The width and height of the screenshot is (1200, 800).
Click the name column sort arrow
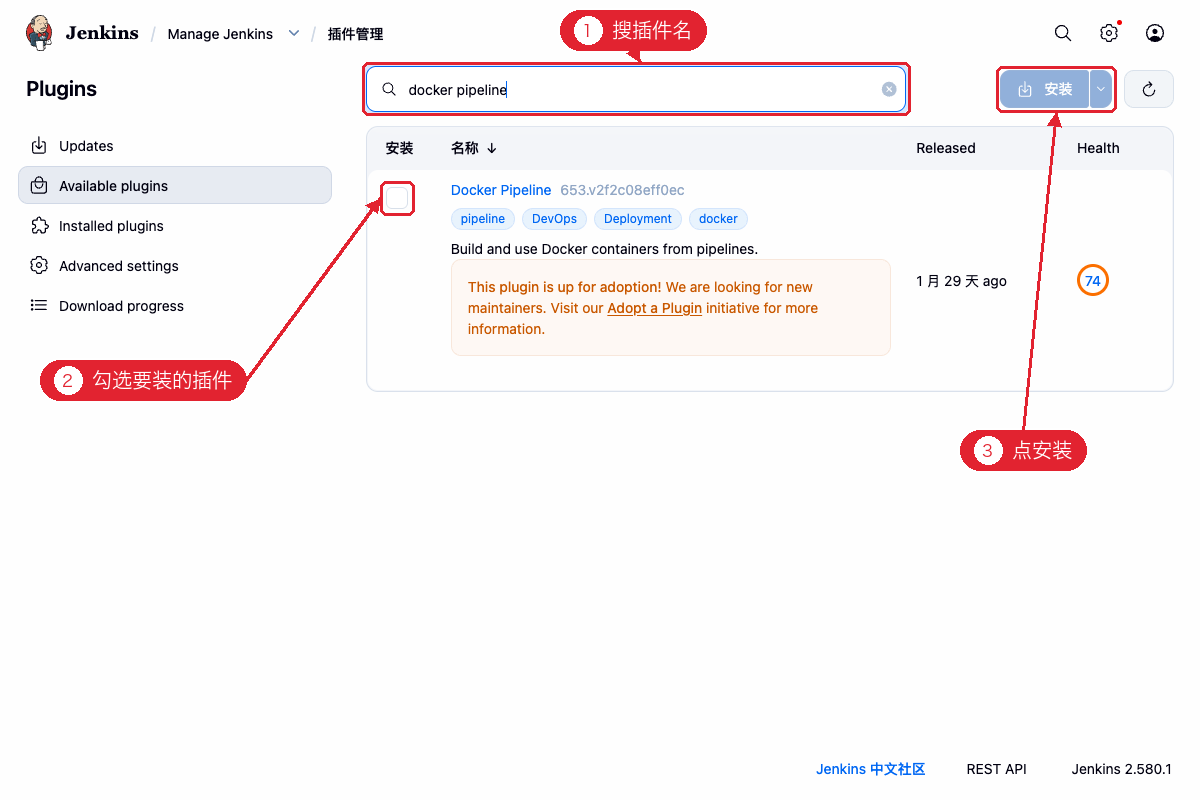tap(491, 148)
